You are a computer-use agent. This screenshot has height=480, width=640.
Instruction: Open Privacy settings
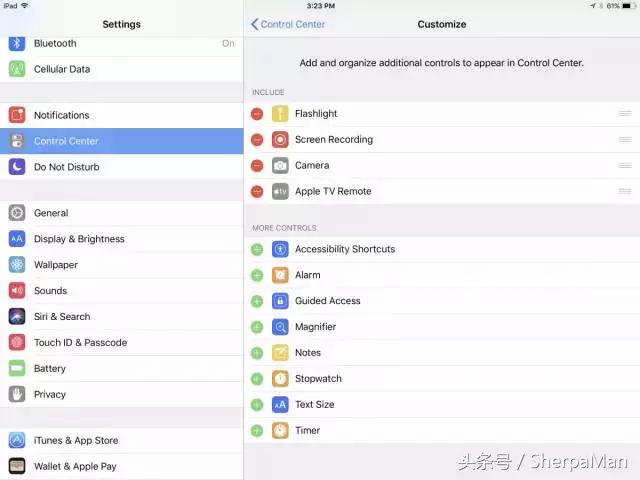point(122,394)
